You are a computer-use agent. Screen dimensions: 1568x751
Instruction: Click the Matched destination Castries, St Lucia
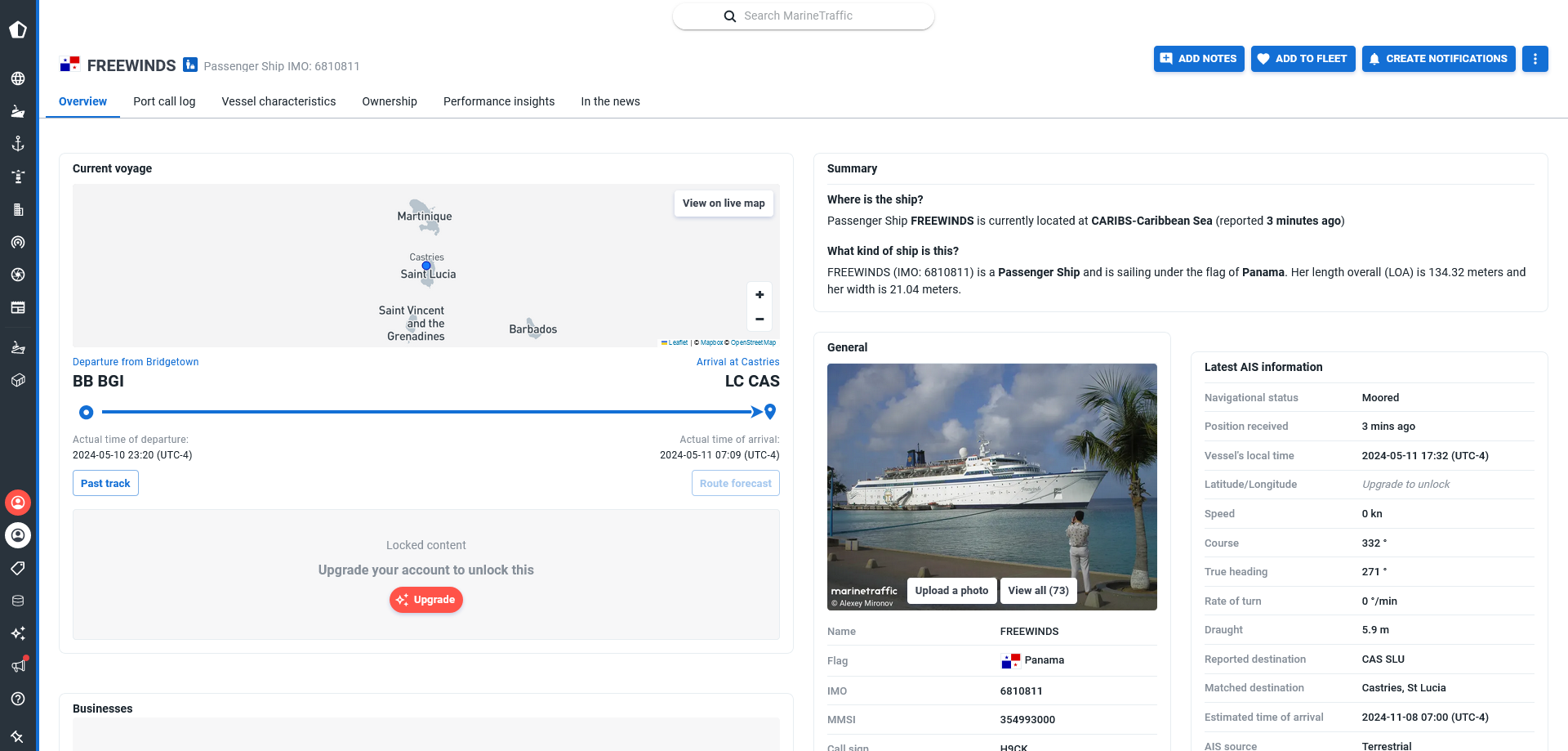pos(1403,688)
